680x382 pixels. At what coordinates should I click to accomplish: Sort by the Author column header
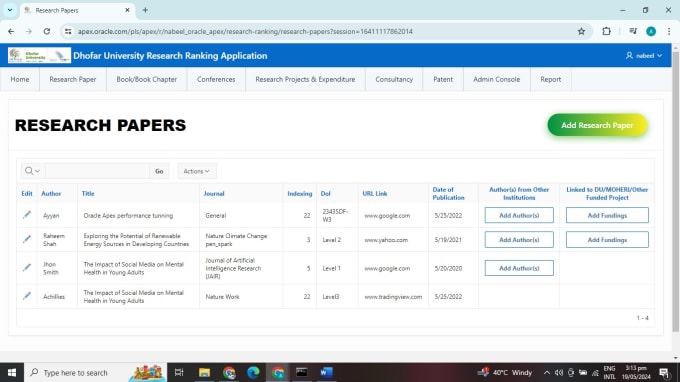(51, 193)
